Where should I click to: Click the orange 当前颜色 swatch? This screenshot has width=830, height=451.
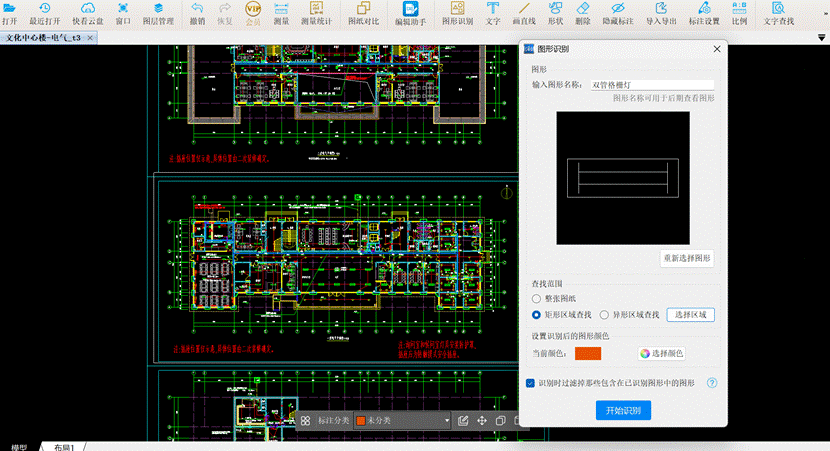588,353
